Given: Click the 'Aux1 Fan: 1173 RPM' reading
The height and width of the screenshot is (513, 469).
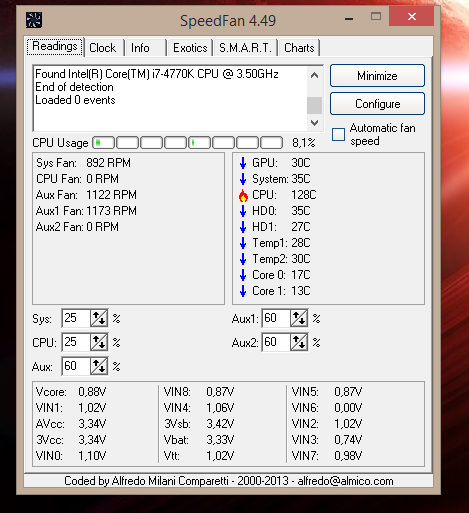Looking at the screenshot, I should pos(86,211).
